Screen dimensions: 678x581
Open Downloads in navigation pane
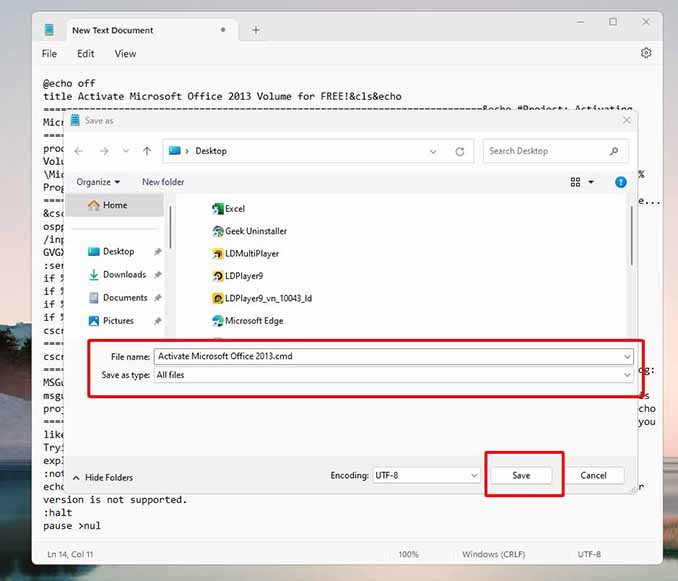[124, 275]
